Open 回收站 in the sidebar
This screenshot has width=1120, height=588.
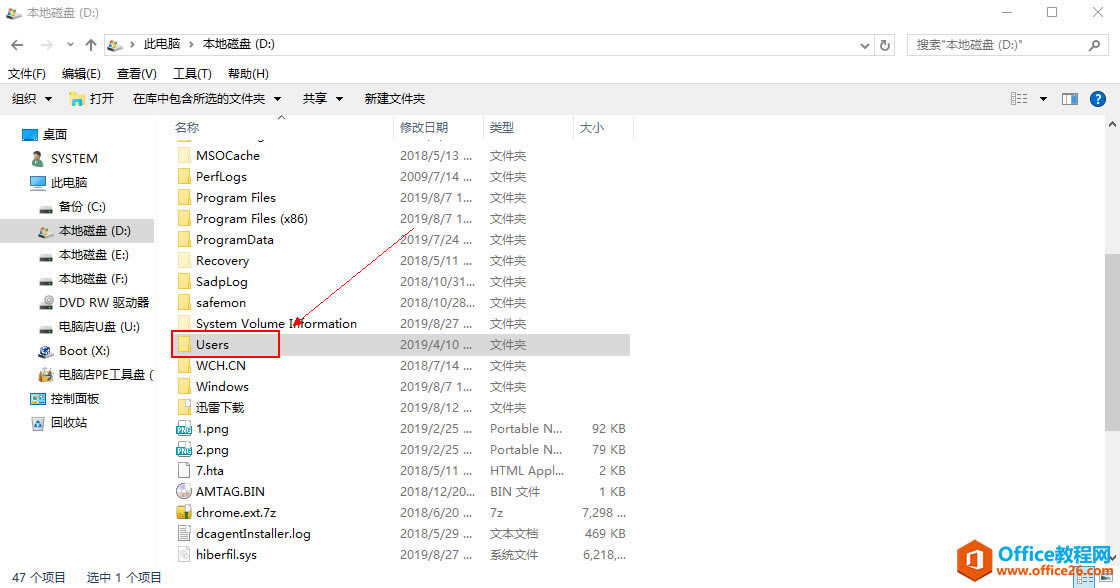(69, 423)
